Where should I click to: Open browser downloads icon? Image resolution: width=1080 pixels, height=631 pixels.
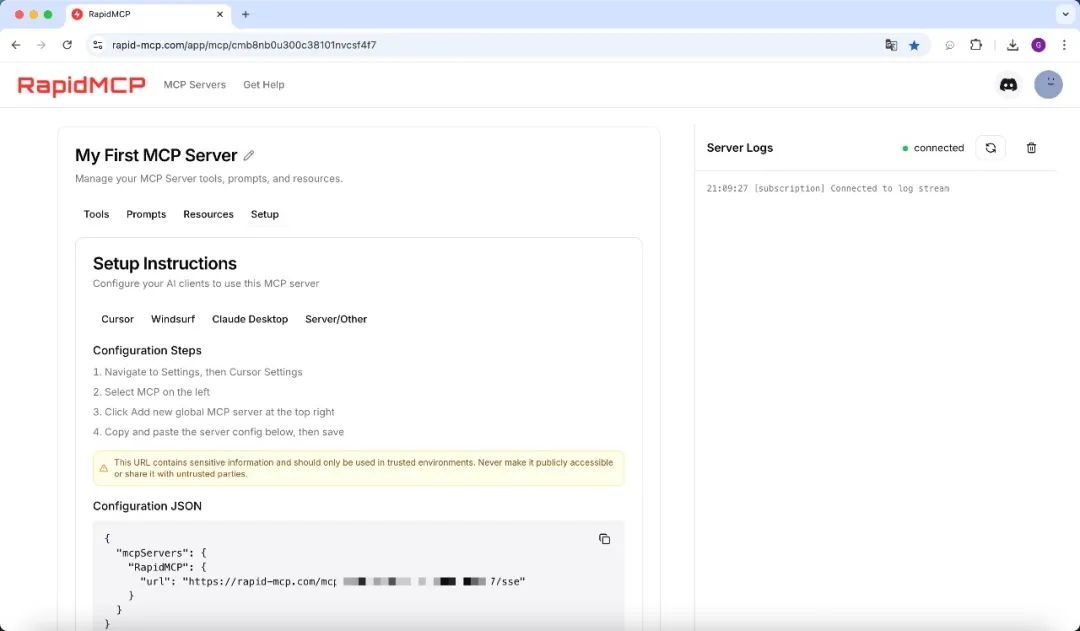point(1012,44)
